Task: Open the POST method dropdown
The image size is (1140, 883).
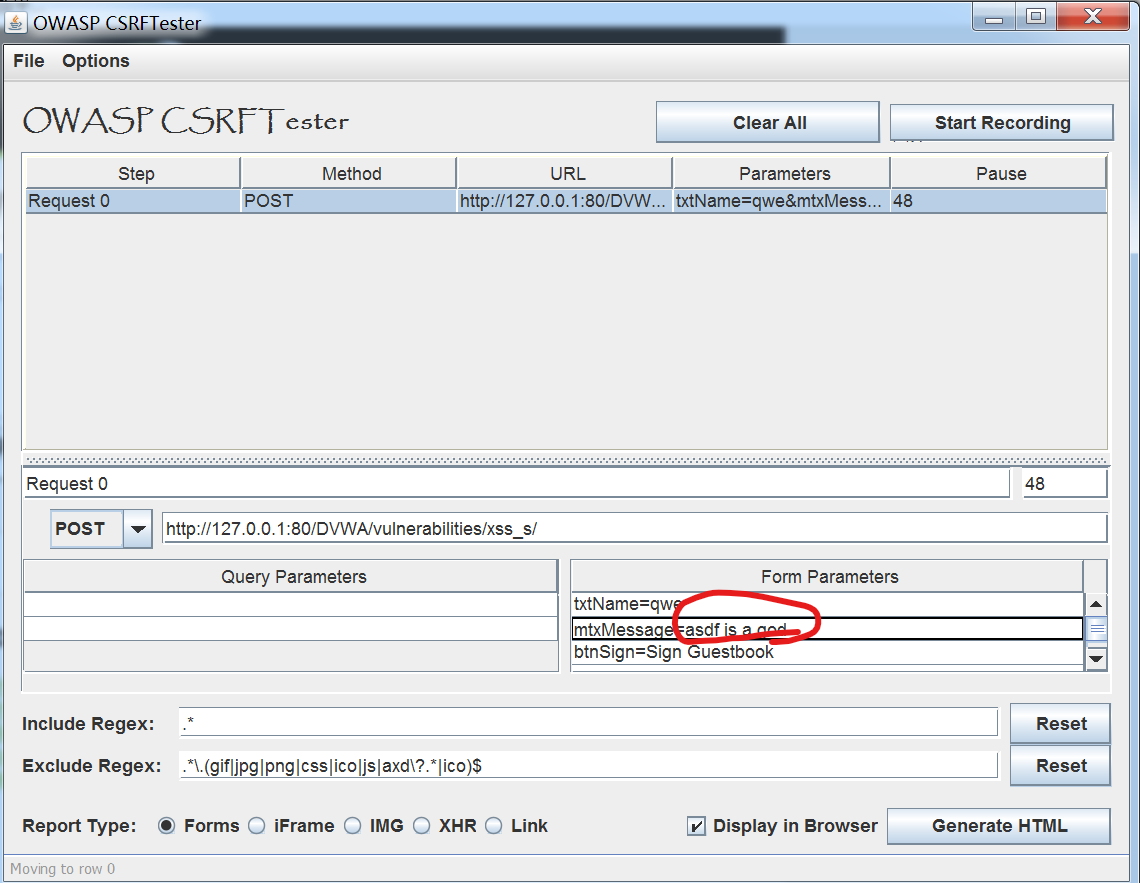Action: pyautogui.click(x=100, y=529)
